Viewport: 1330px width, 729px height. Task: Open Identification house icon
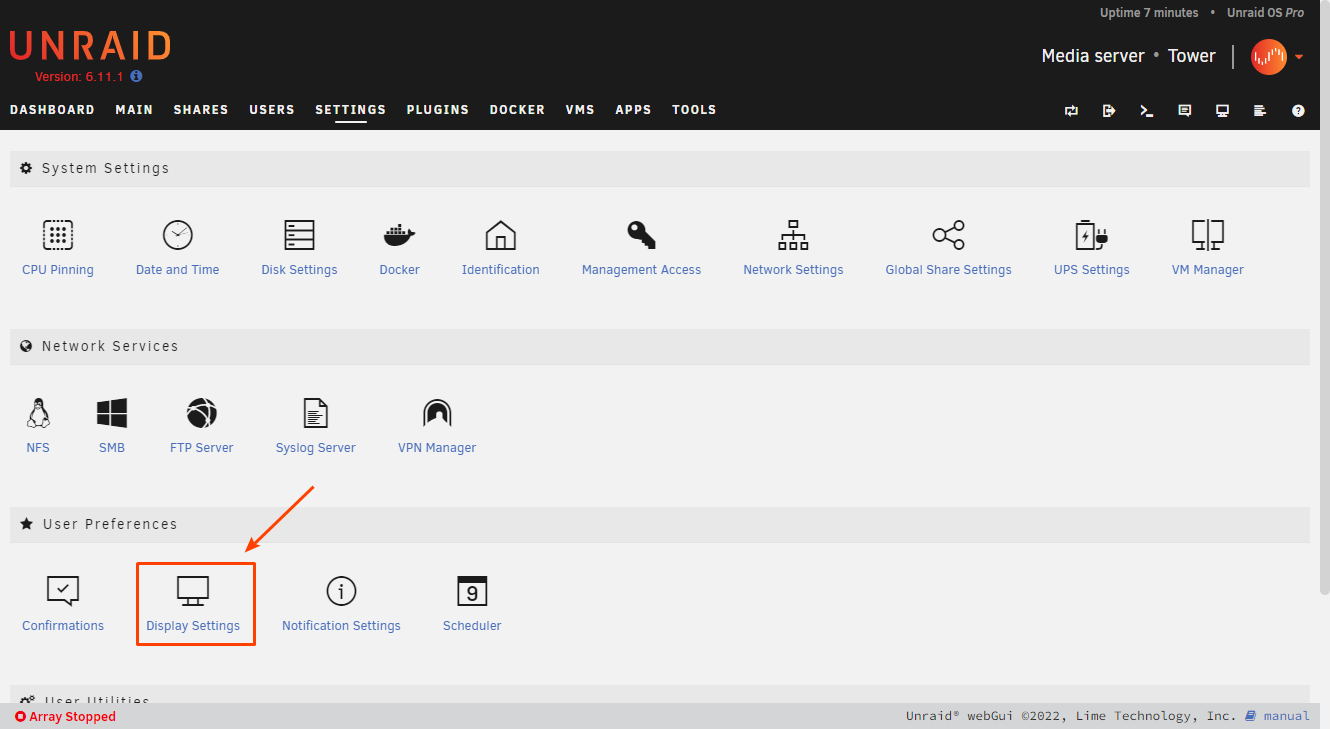(500, 235)
